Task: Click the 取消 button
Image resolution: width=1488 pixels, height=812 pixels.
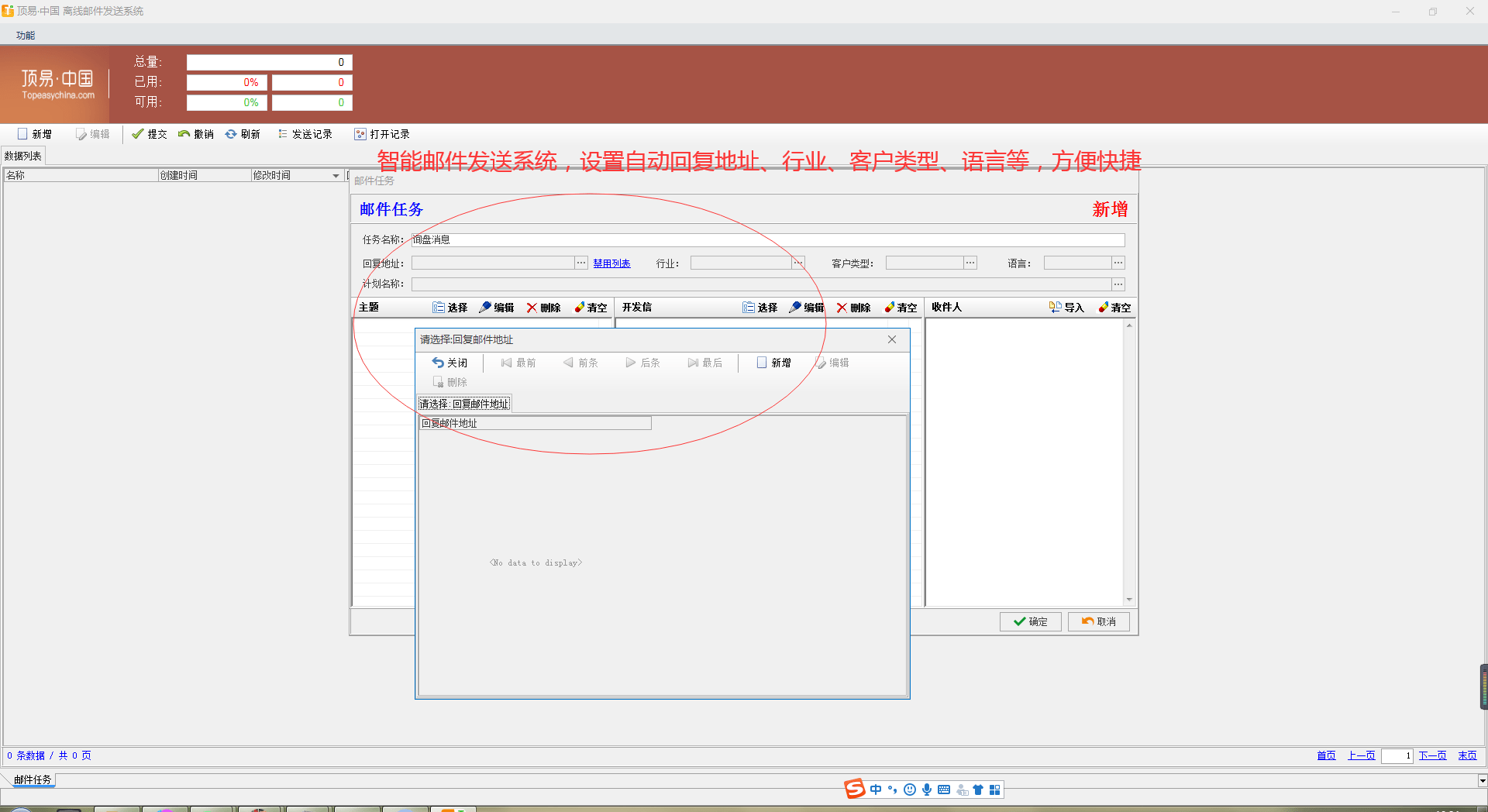Action: (1098, 621)
